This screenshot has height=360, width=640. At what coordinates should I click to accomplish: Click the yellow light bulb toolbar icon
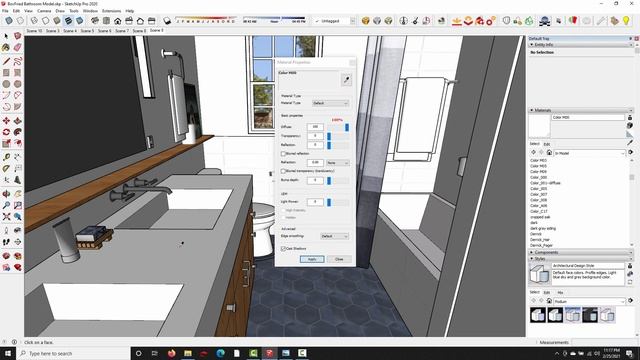tap(626, 20)
